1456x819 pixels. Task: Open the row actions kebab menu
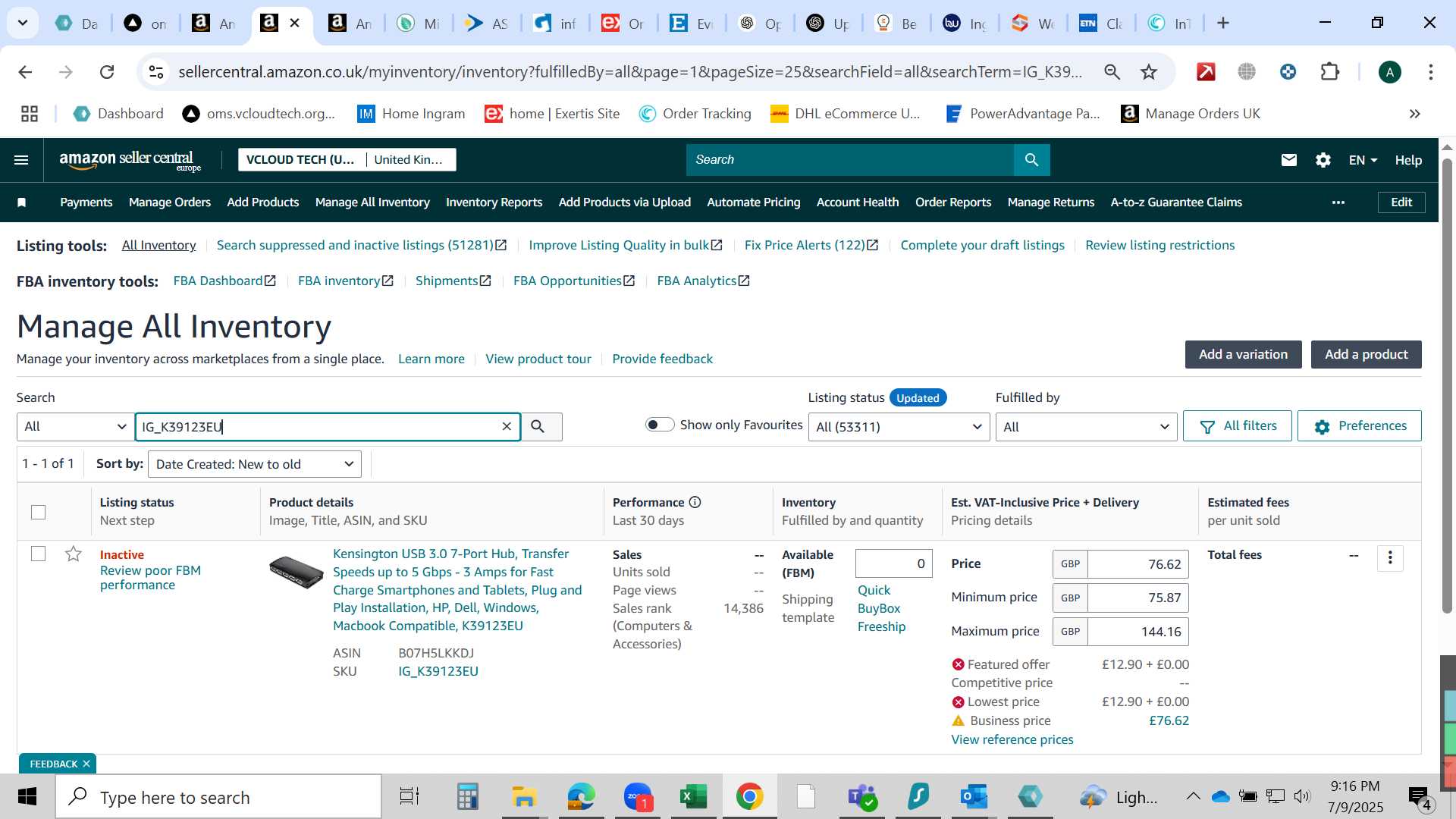(x=1390, y=558)
